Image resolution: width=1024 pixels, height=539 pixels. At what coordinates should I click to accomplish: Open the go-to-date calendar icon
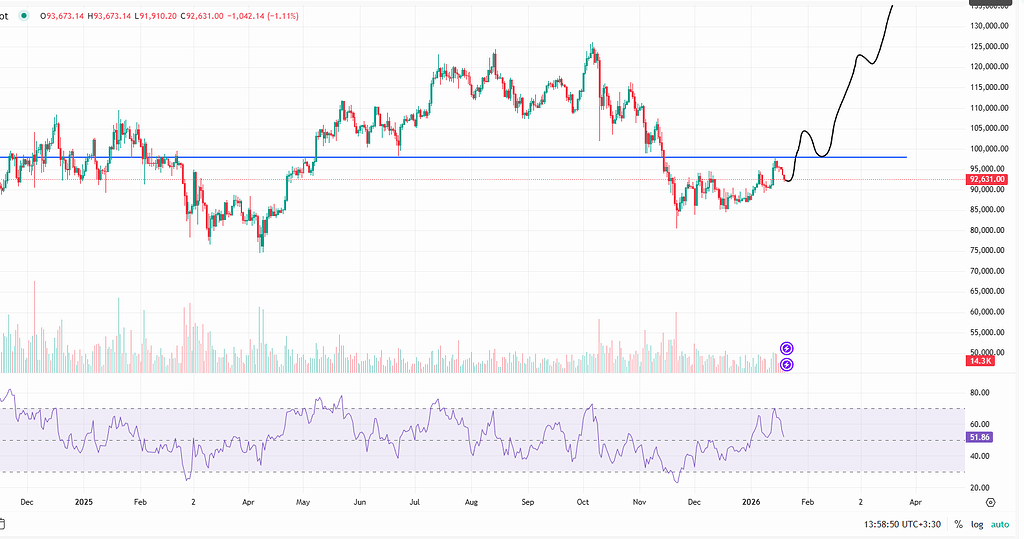pyautogui.click(x=3, y=524)
